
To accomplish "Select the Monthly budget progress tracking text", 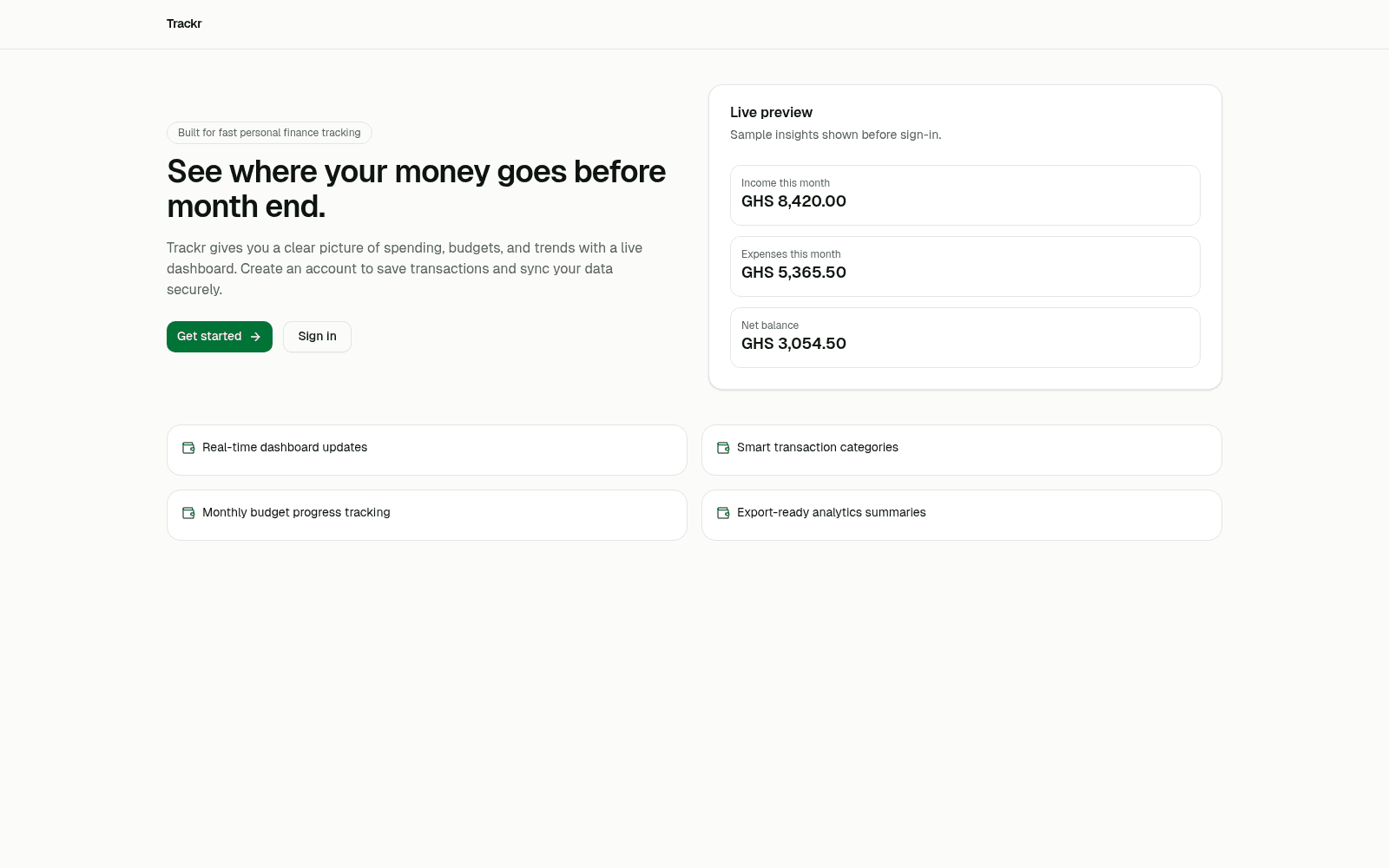I will point(296,513).
